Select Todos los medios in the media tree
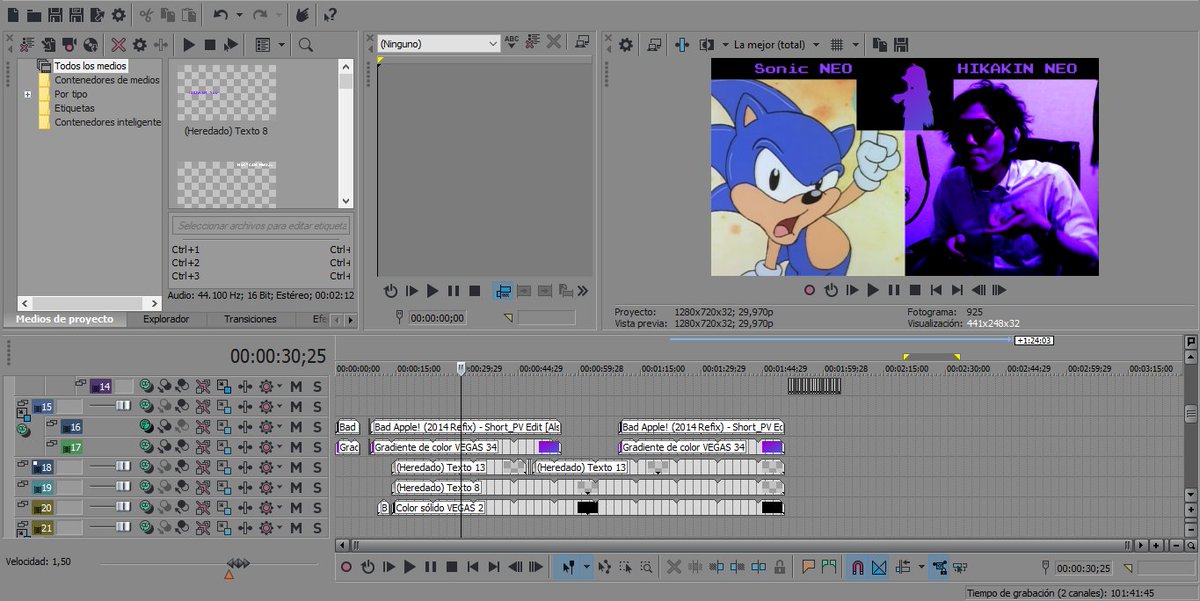 pyautogui.click(x=91, y=66)
